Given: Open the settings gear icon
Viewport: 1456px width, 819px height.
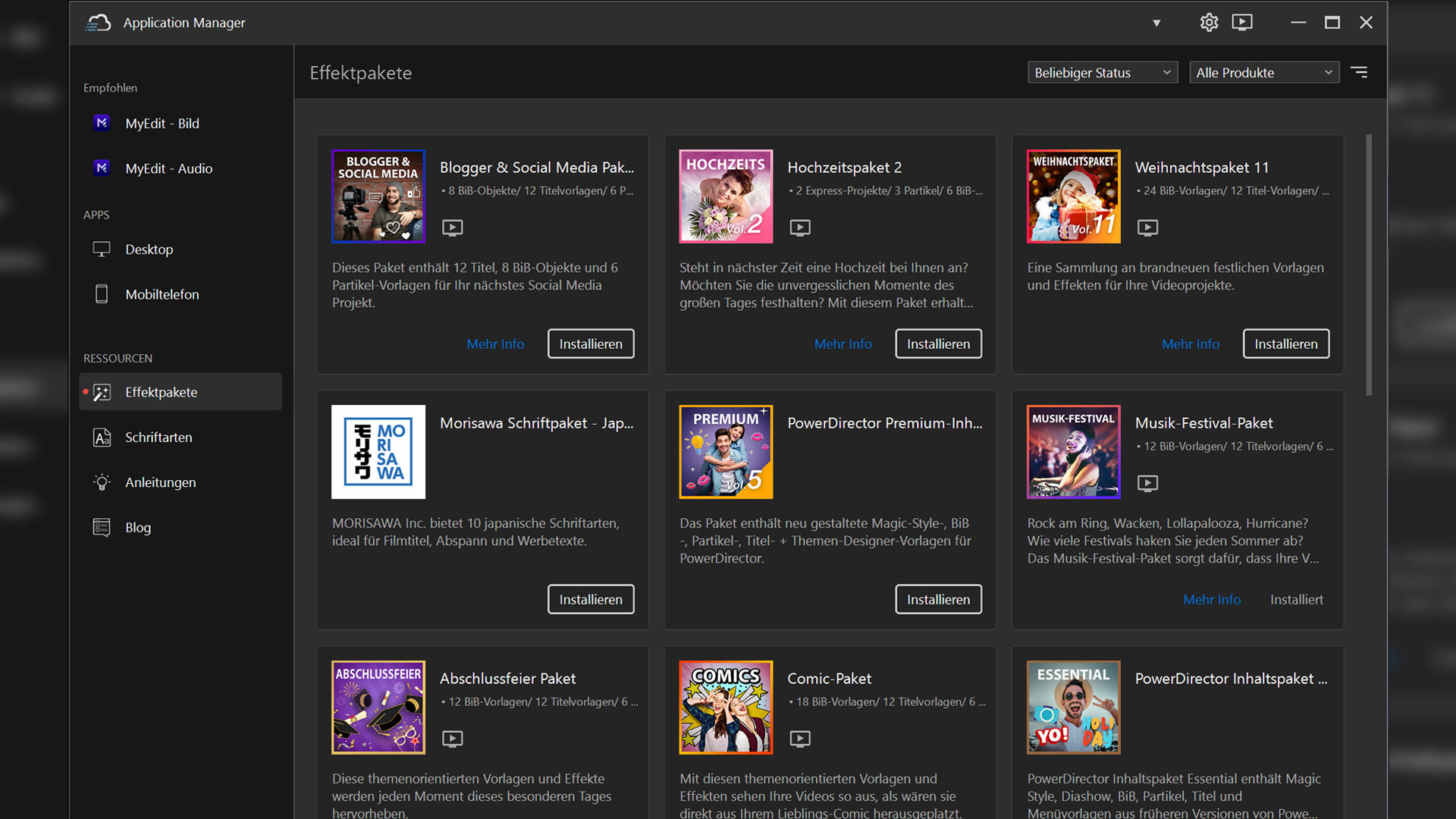Looking at the screenshot, I should (x=1209, y=23).
